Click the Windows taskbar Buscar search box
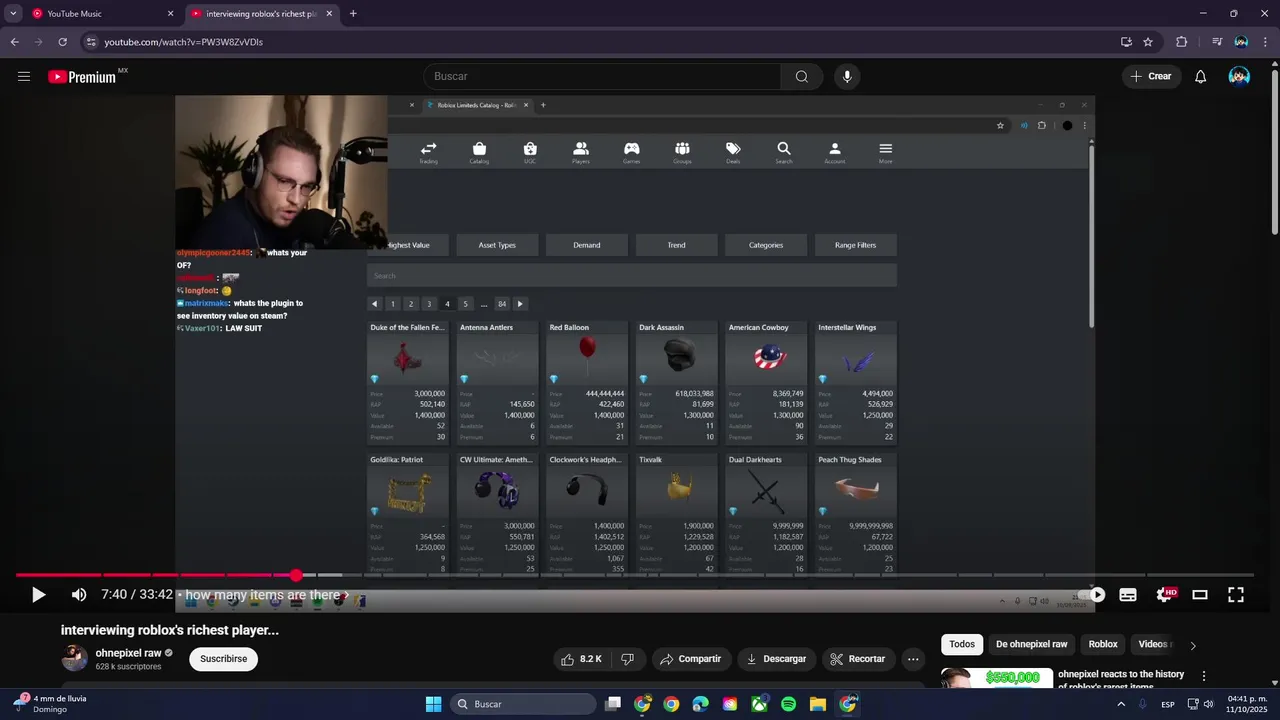 pos(524,704)
